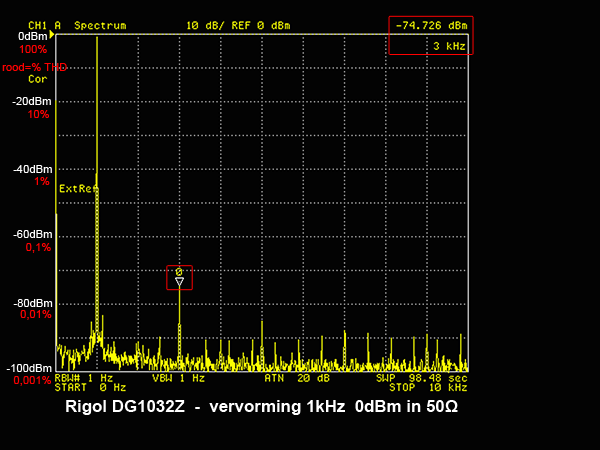Click the VBW 1 Hz setting
The height and width of the screenshot is (450, 600).
(x=179, y=378)
